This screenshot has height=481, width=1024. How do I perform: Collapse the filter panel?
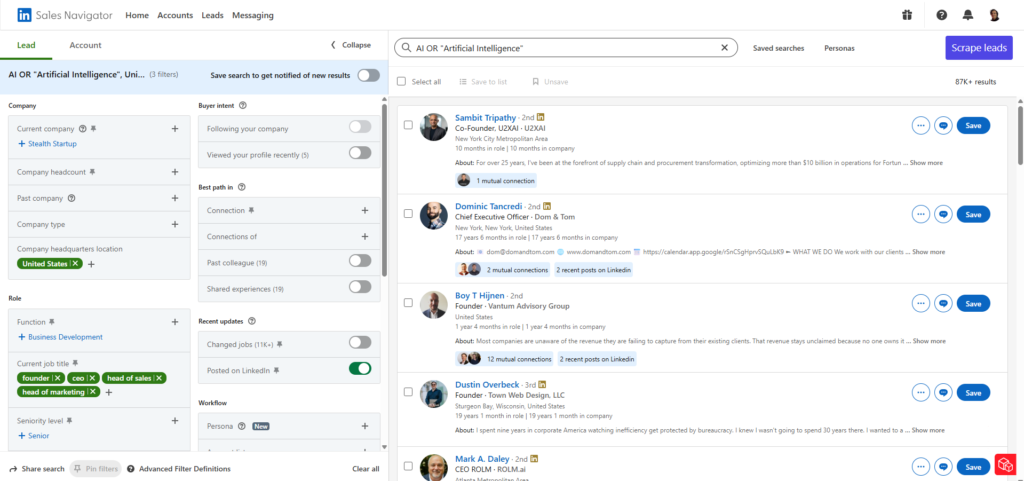tap(350, 45)
